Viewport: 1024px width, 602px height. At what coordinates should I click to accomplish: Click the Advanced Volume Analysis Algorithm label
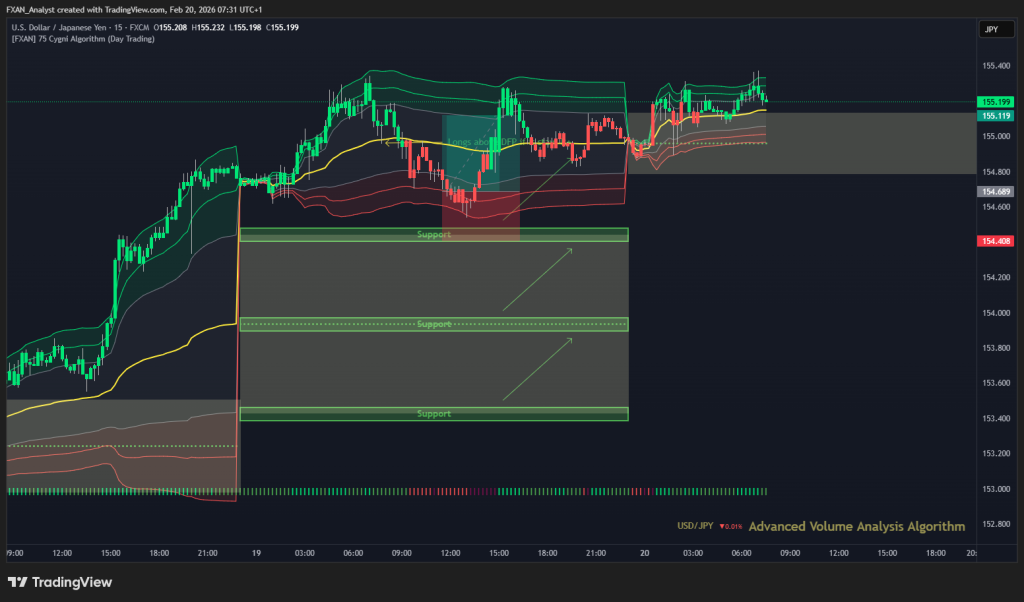pyautogui.click(x=856, y=526)
